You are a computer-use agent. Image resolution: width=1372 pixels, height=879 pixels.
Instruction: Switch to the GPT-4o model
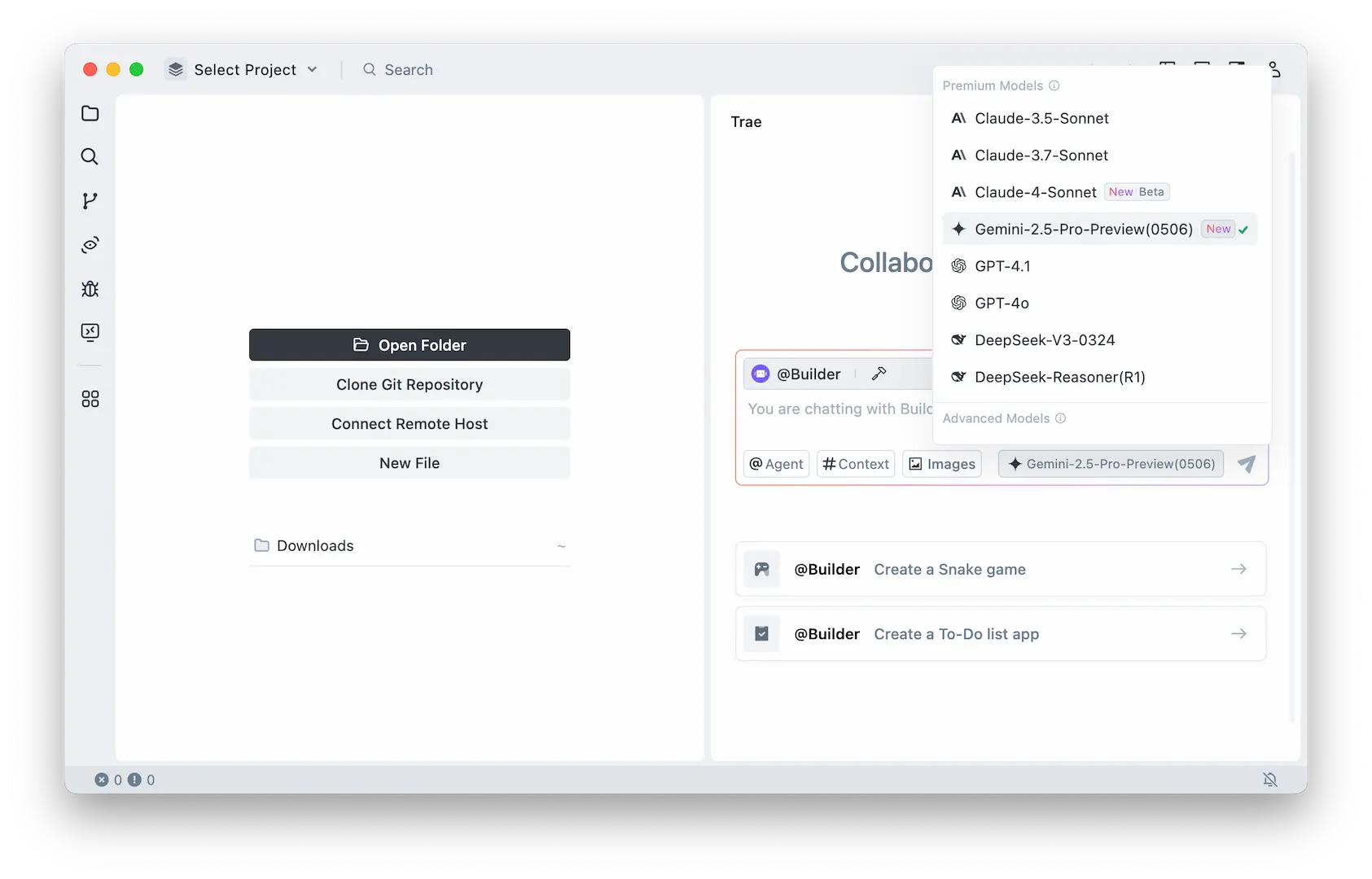coord(1100,303)
